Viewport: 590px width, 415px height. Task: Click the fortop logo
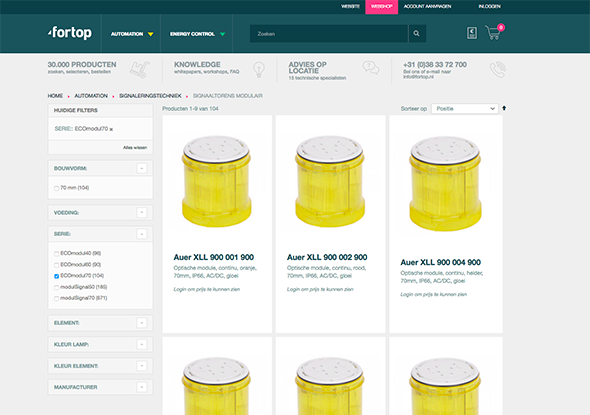pos(70,33)
